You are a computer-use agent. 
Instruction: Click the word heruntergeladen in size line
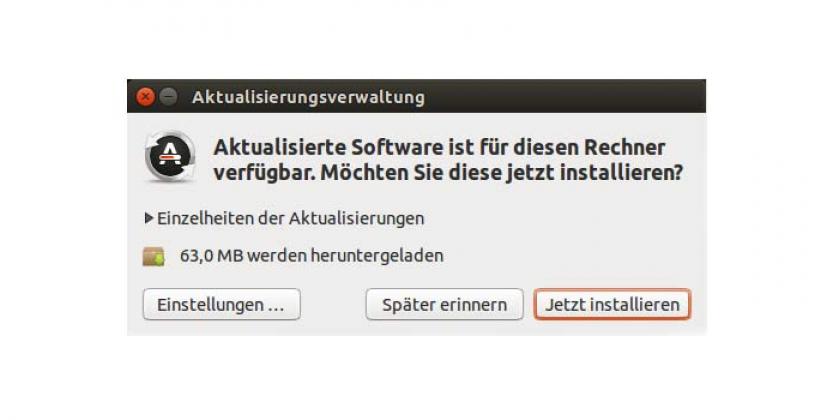point(376,256)
